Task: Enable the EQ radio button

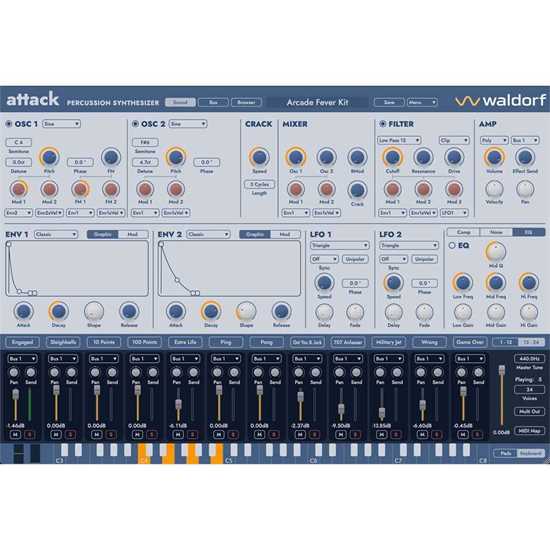Action: tap(452, 246)
